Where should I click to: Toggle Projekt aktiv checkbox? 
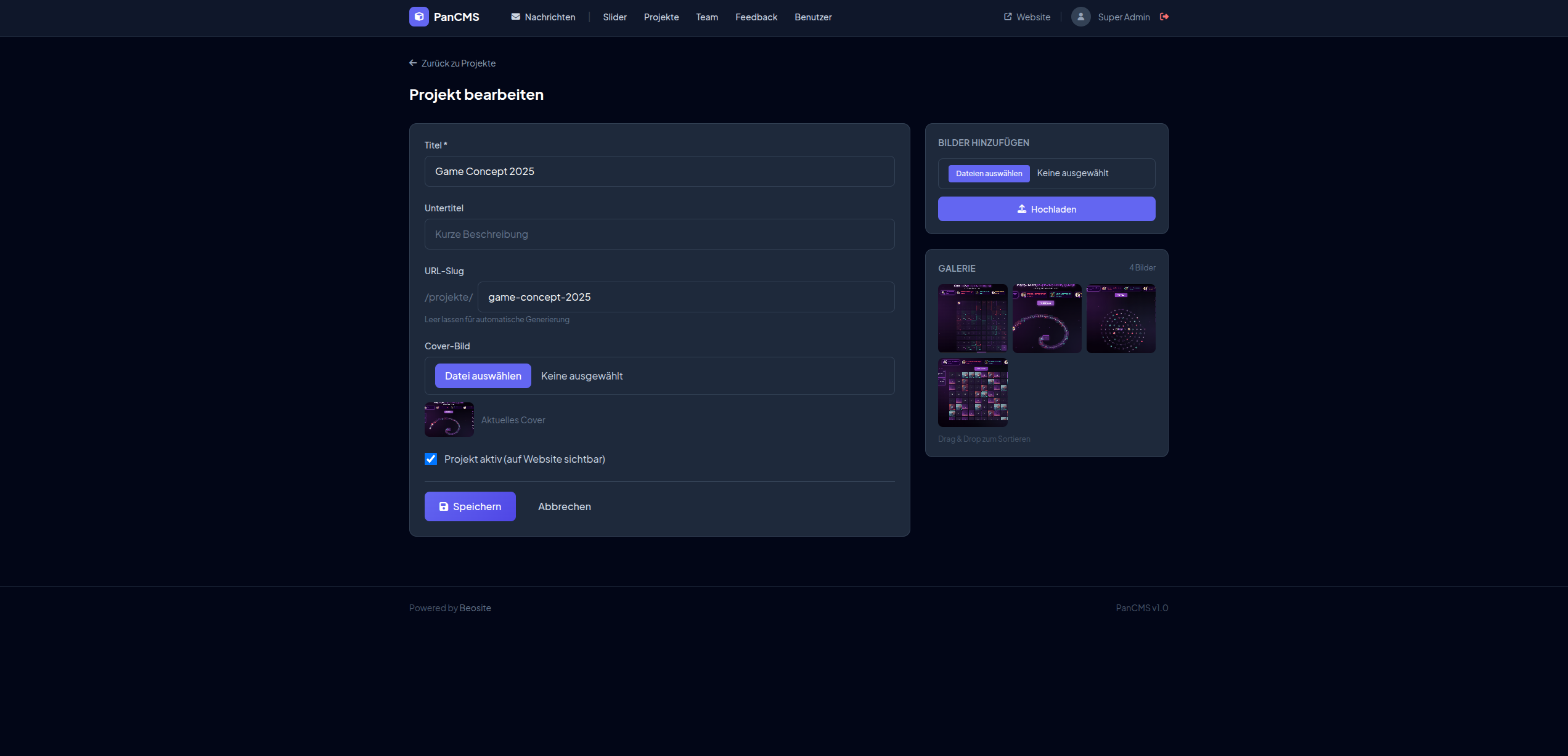[x=431, y=459]
